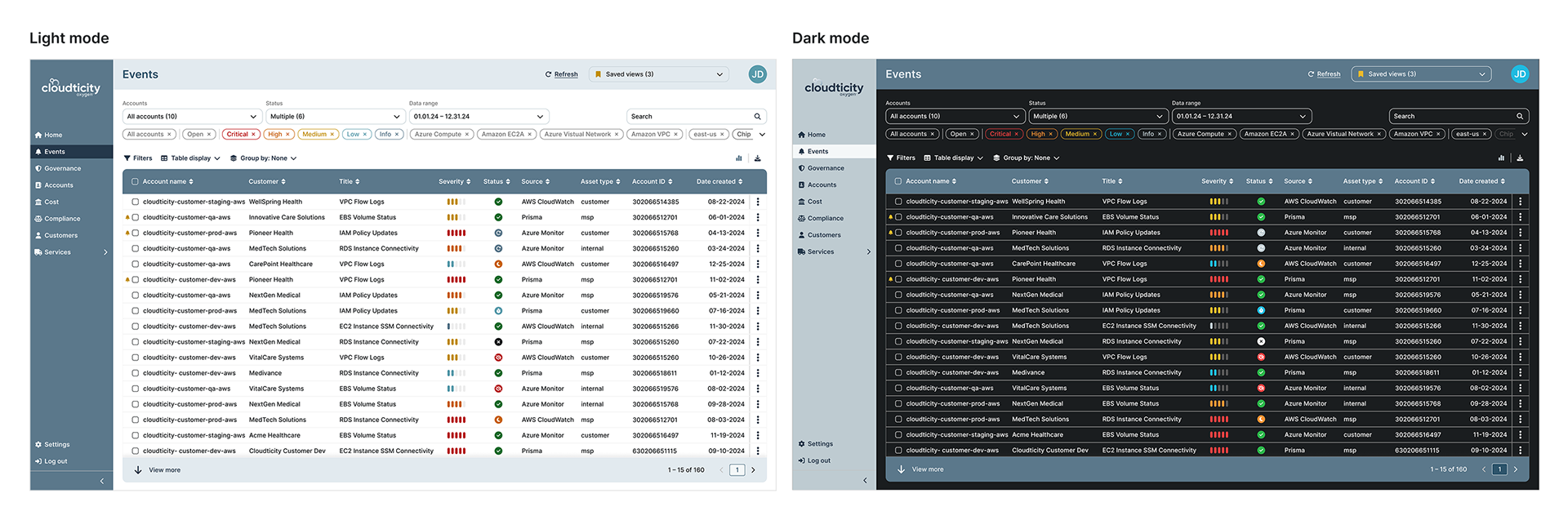Check the Acme Healthcare row checkbox, dark mode
The image size is (1568, 529).
point(898,434)
